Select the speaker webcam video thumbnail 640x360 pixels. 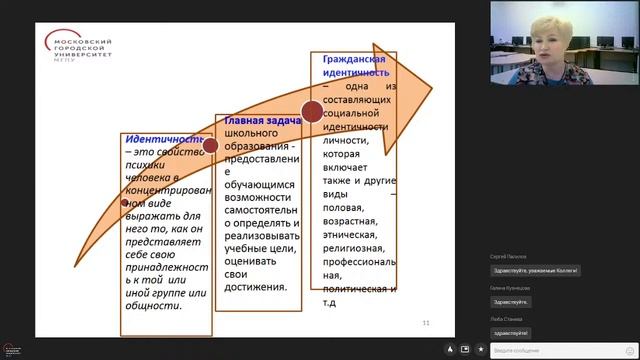pos(564,43)
